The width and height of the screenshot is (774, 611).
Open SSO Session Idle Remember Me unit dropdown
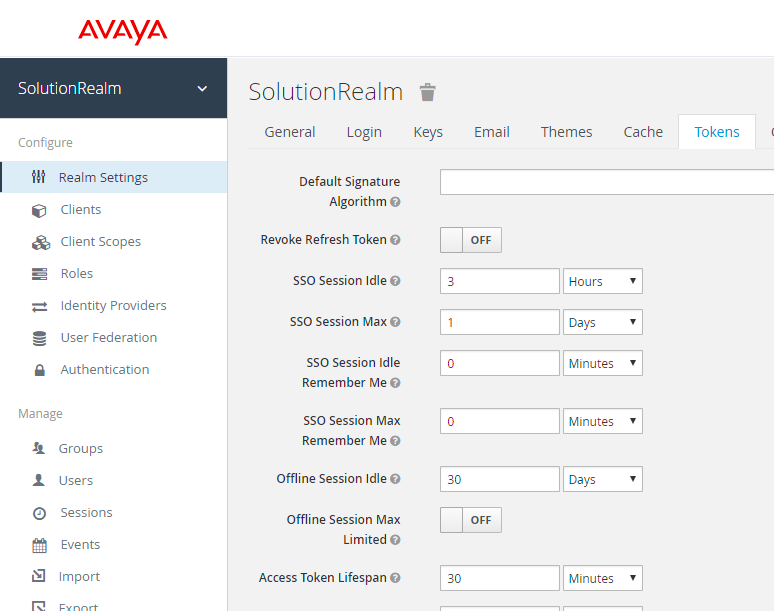[x=603, y=363]
